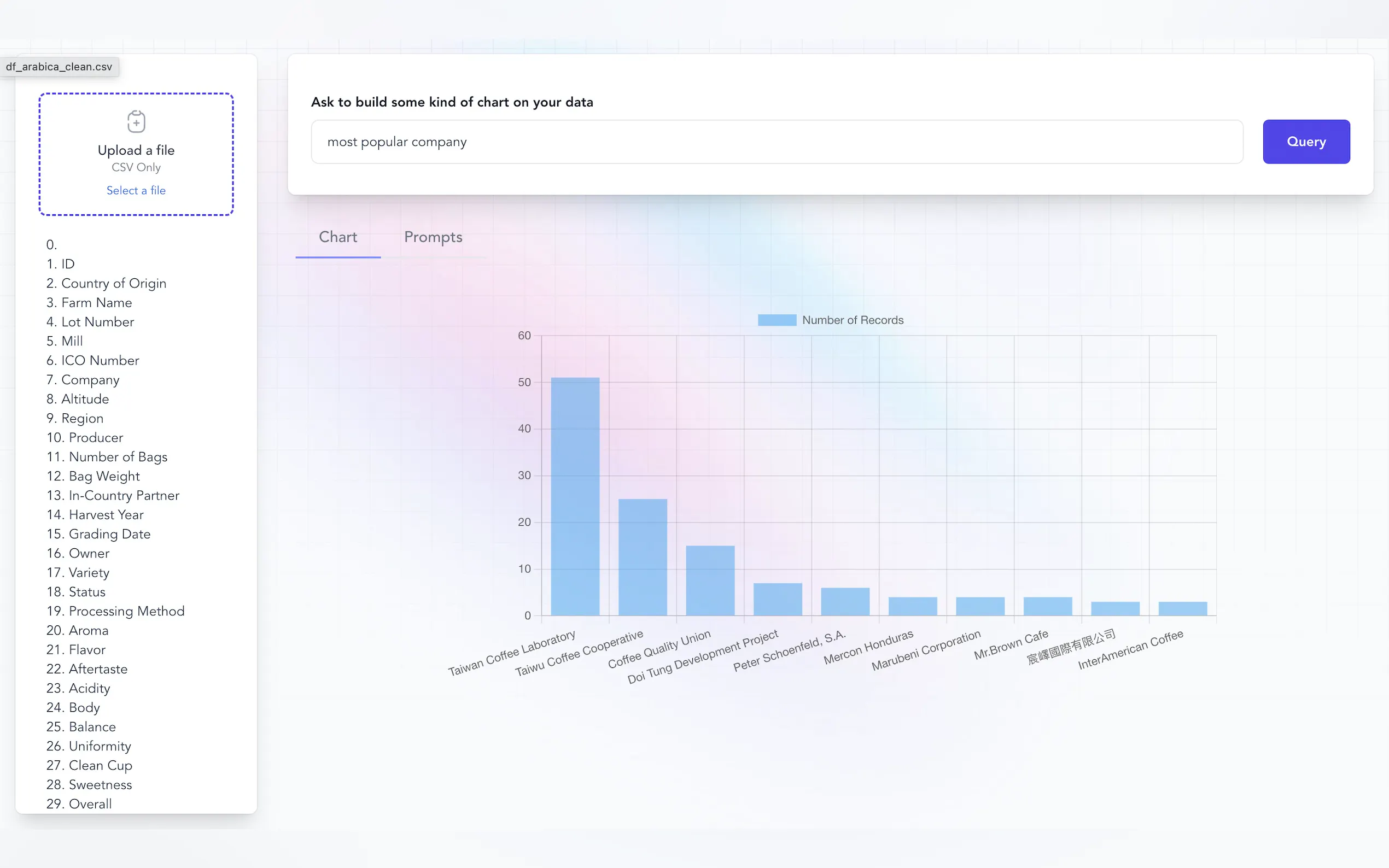Open the Select a file link

136,190
